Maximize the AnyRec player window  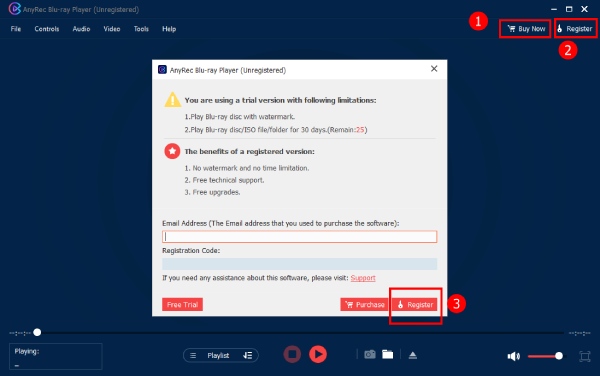pos(569,9)
